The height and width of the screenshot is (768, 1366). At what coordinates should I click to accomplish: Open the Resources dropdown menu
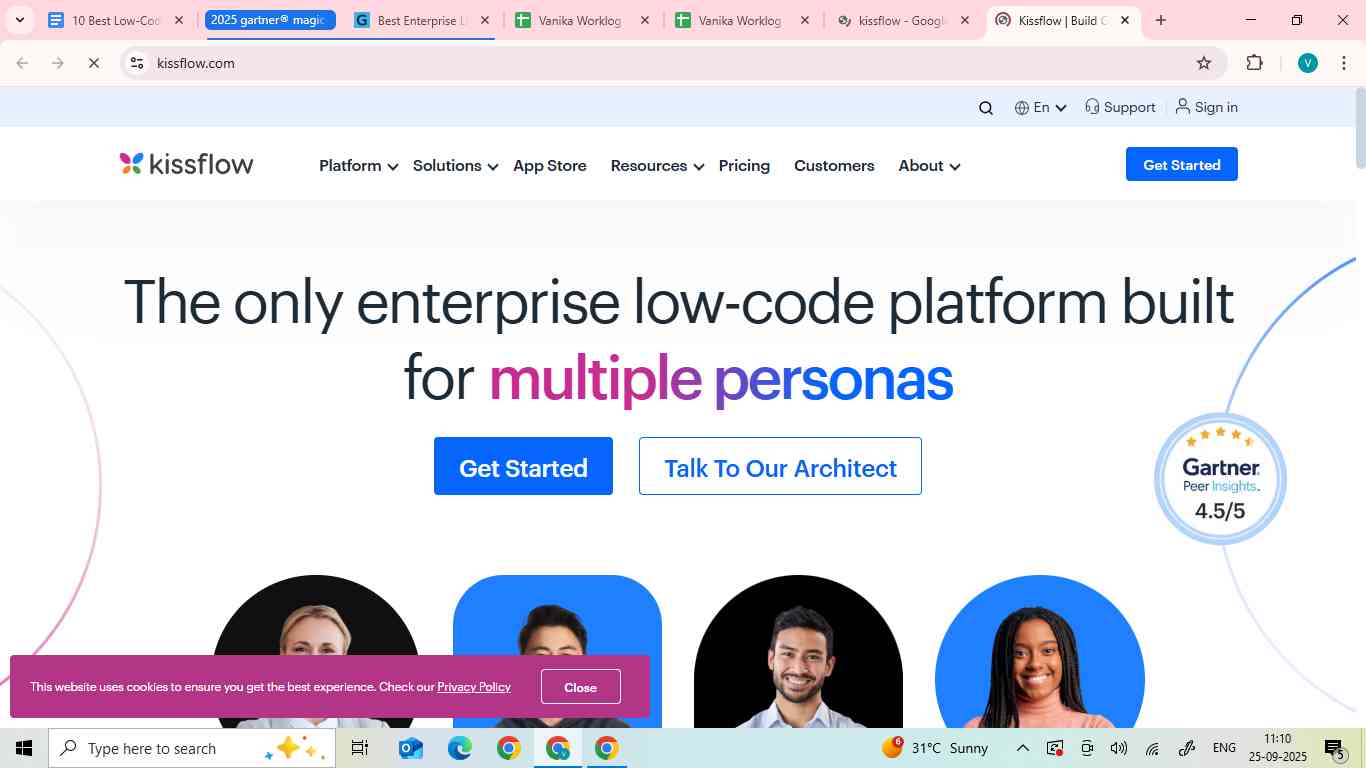coord(657,166)
